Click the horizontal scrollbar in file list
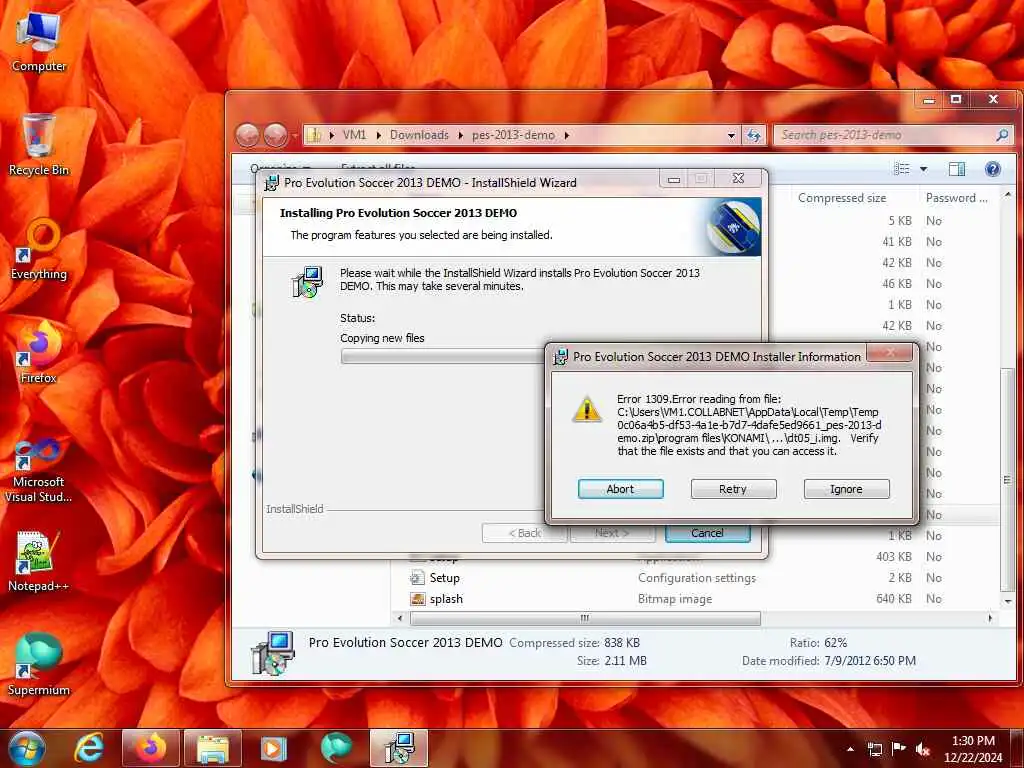 click(x=584, y=618)
